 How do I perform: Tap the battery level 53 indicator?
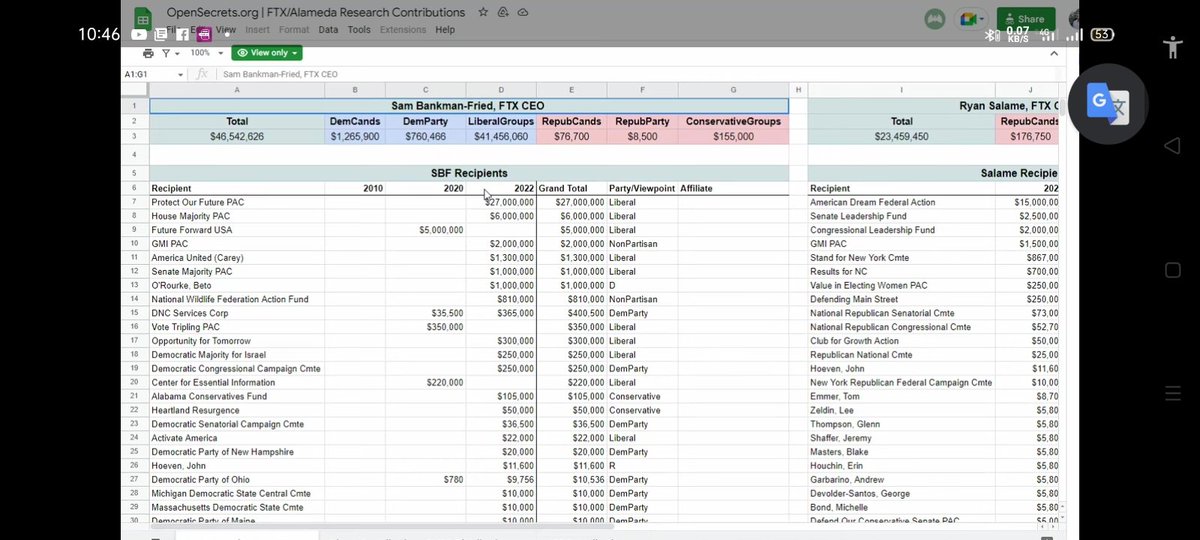(x=1102, y=34)
